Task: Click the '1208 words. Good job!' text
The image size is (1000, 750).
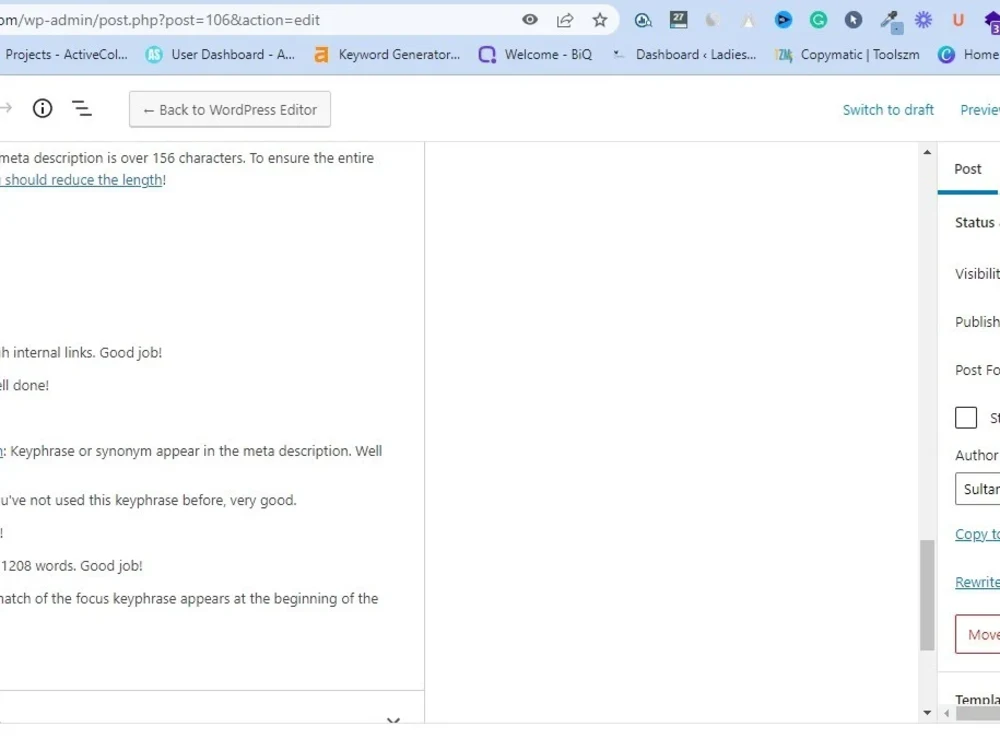Action: tap(71, 566)
